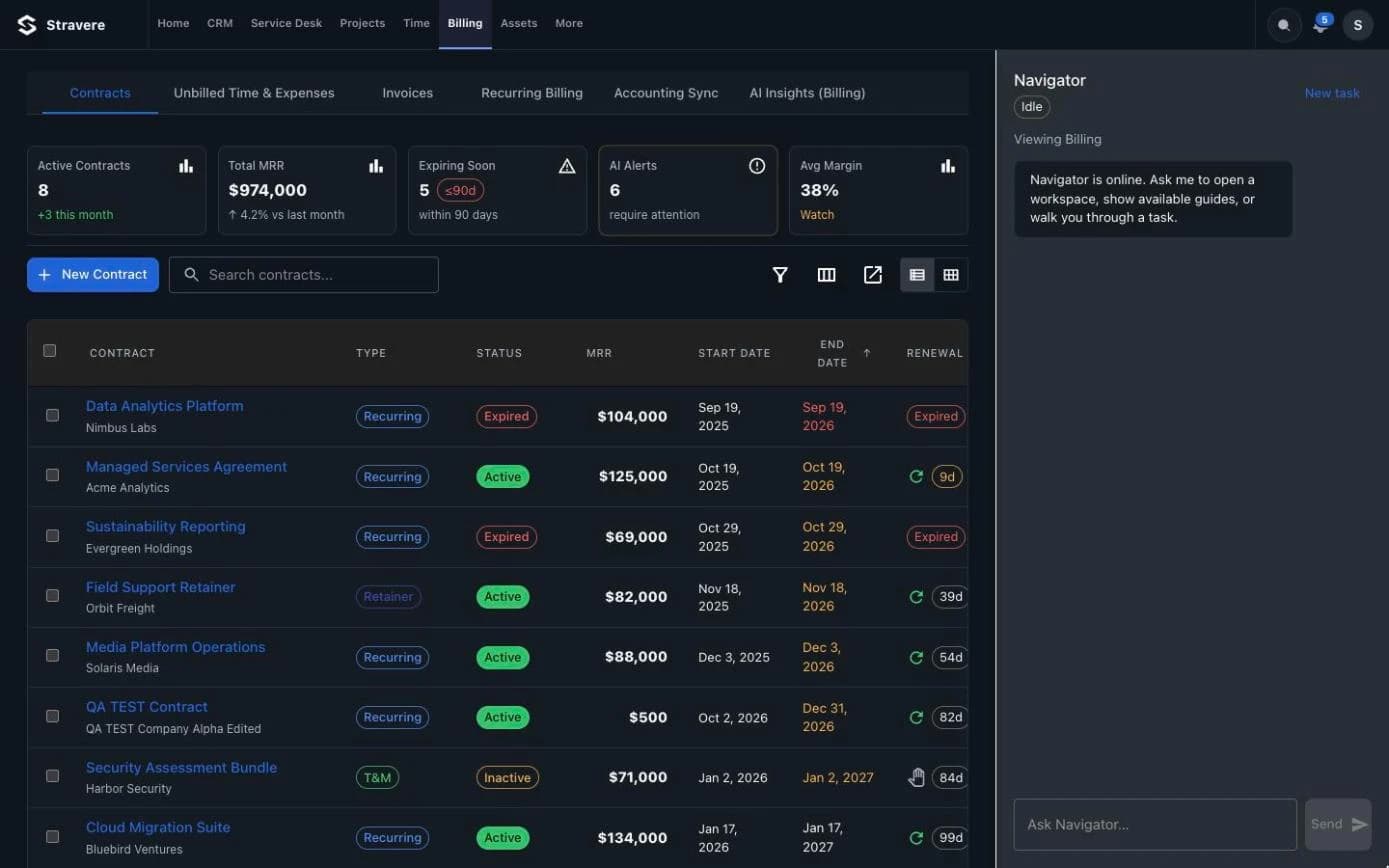The width and height of the screenshot is (1389, 868).
Task: Switch to list view
Action: tap(917, 275)
